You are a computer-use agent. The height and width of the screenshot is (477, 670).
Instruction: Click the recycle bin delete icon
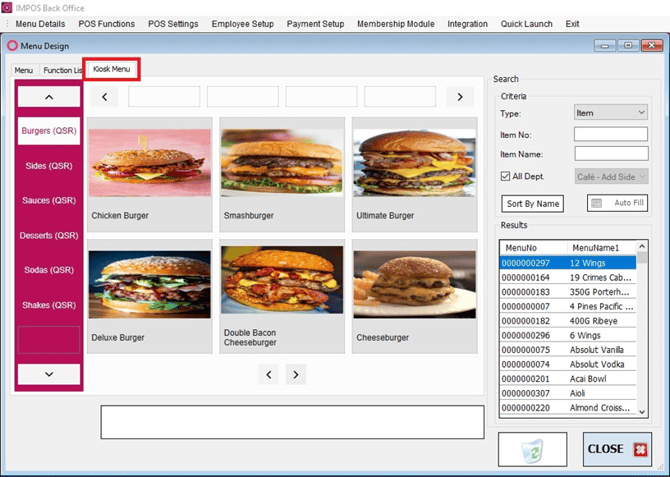pyautogui.click(x=532, y=449)
